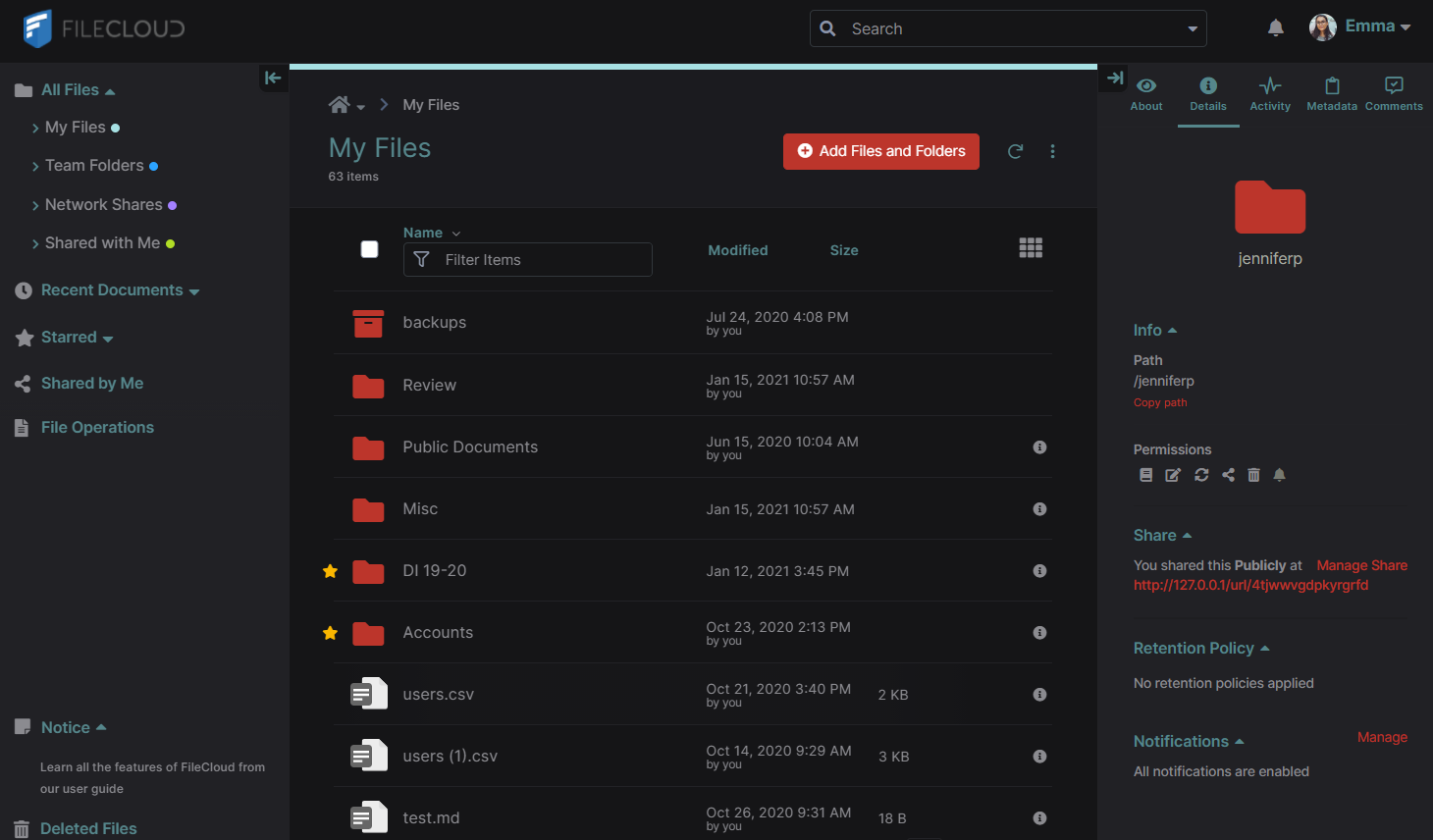This screenshot has width=1433, height=840.
Task: Toggle the select all files checkbox
Action: click(369, 249)
